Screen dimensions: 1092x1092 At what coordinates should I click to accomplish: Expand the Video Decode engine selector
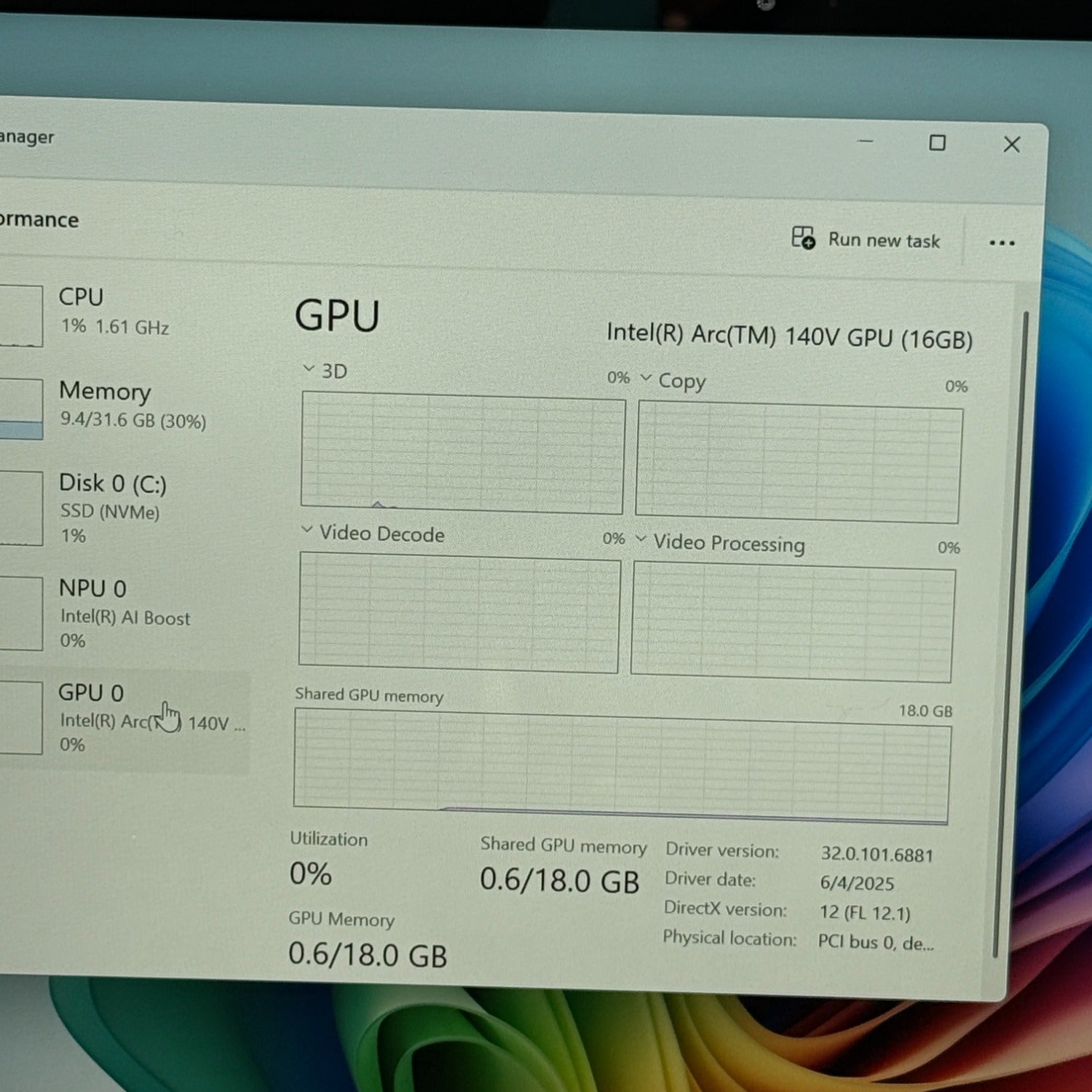tap(307, 530)
